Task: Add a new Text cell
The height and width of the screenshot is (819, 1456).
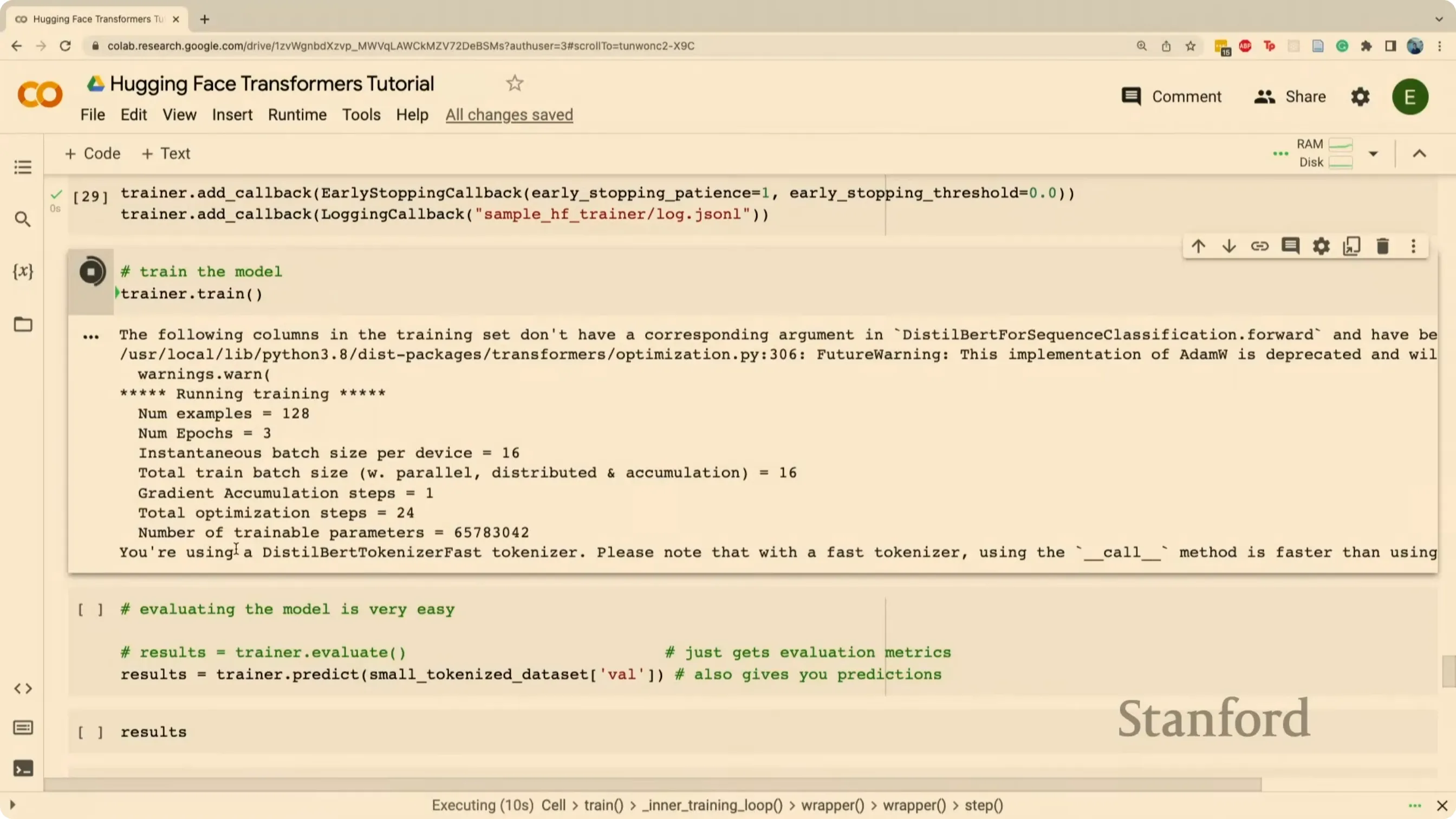Action: pyautogui.click(x=166, y=154)
